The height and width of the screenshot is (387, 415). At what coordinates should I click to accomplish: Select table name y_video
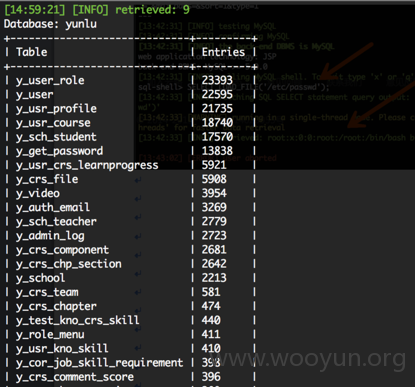click(x=38, y=193)
